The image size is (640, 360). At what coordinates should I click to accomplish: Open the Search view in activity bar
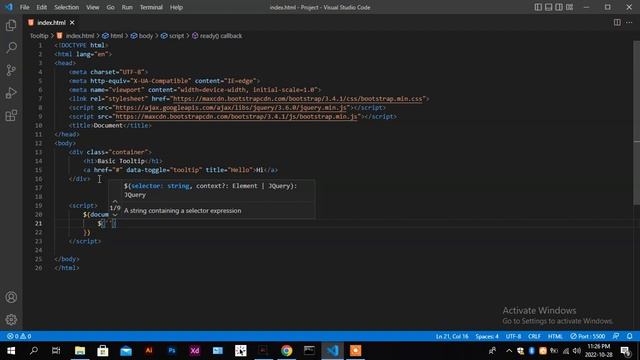click(11, 48)
